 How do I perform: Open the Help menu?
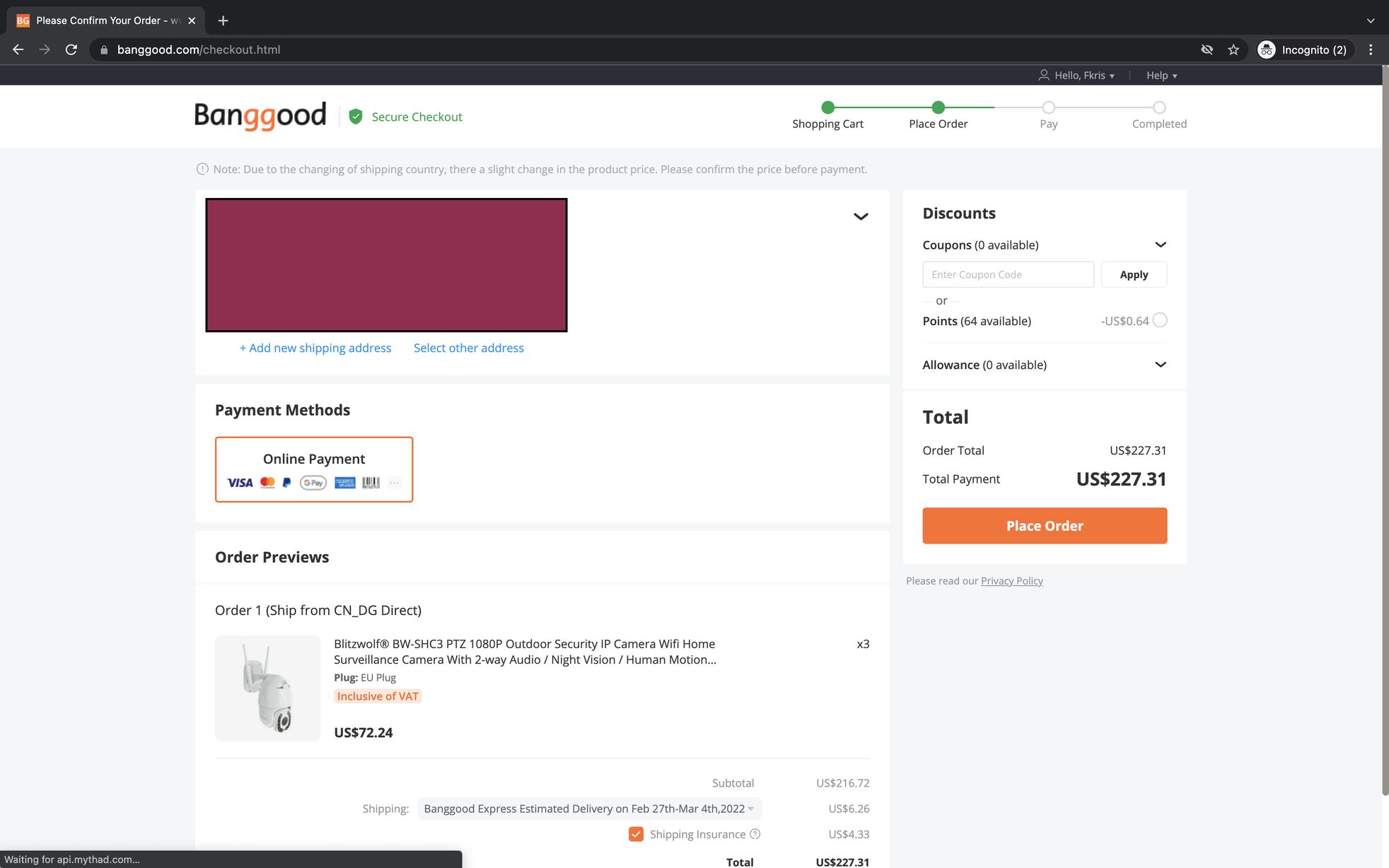click(1161, 76)
